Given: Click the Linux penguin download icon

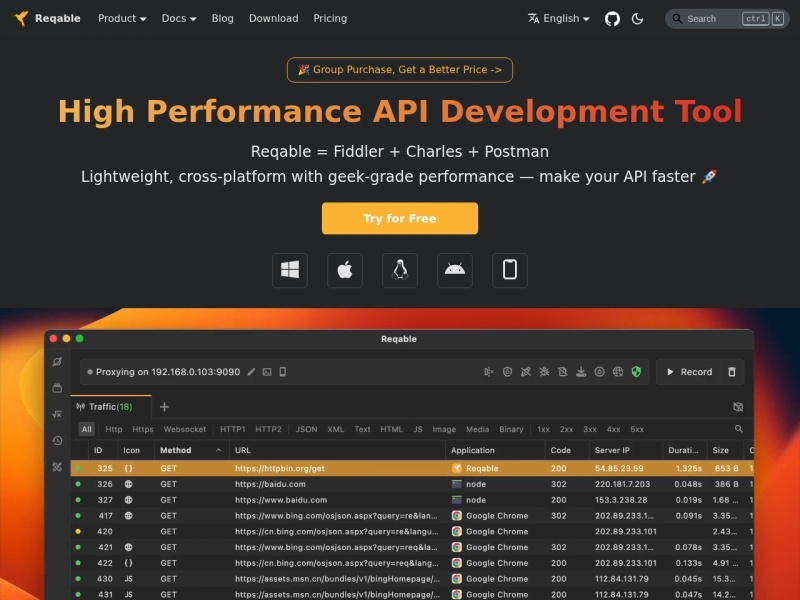Looking at the screenshot, I should (x=400, y=270).
